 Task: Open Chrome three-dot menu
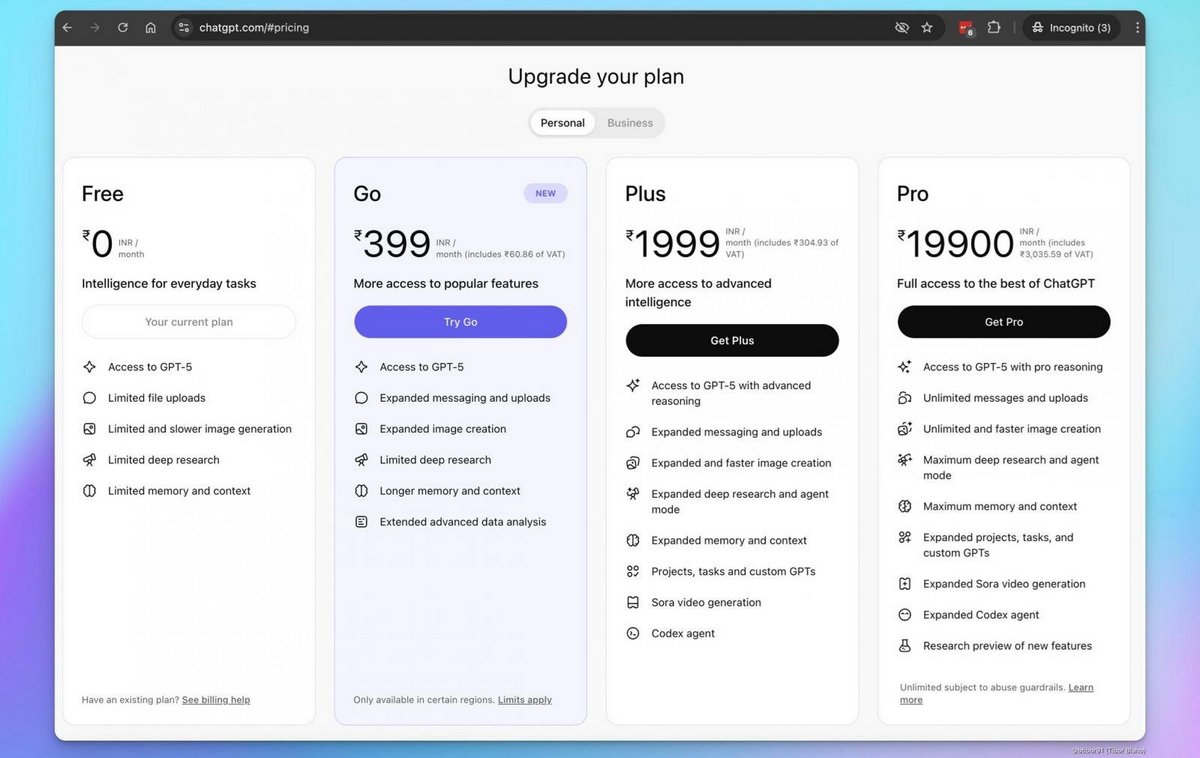point(1137,28)
